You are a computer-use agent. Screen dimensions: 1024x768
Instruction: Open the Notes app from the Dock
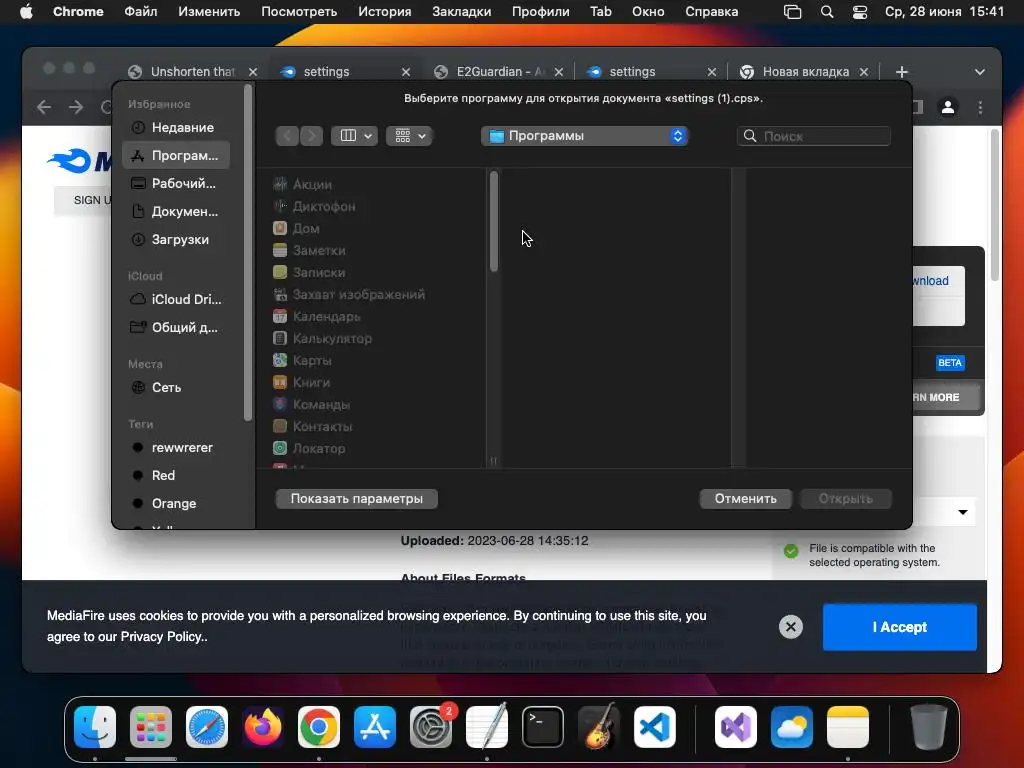tap(848, 727)
